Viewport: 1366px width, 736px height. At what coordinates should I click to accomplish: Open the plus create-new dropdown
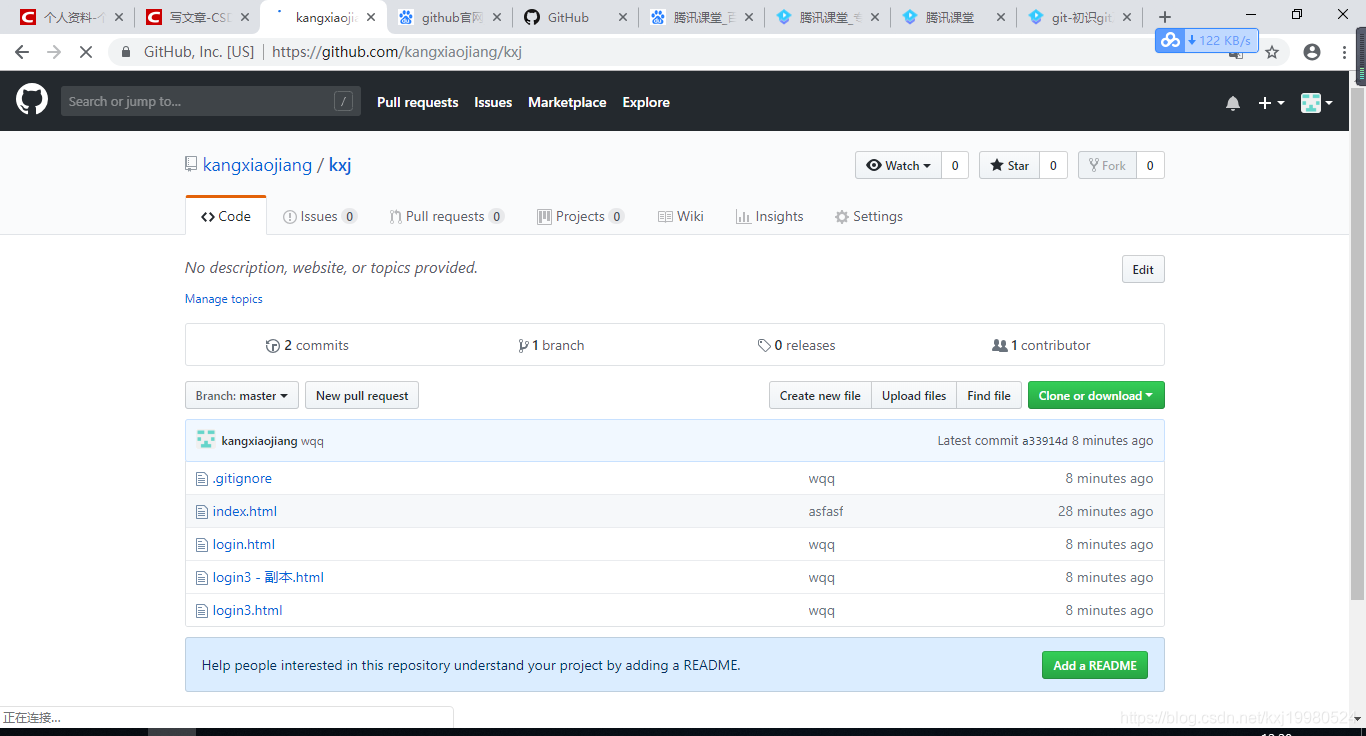(1271, 103)
